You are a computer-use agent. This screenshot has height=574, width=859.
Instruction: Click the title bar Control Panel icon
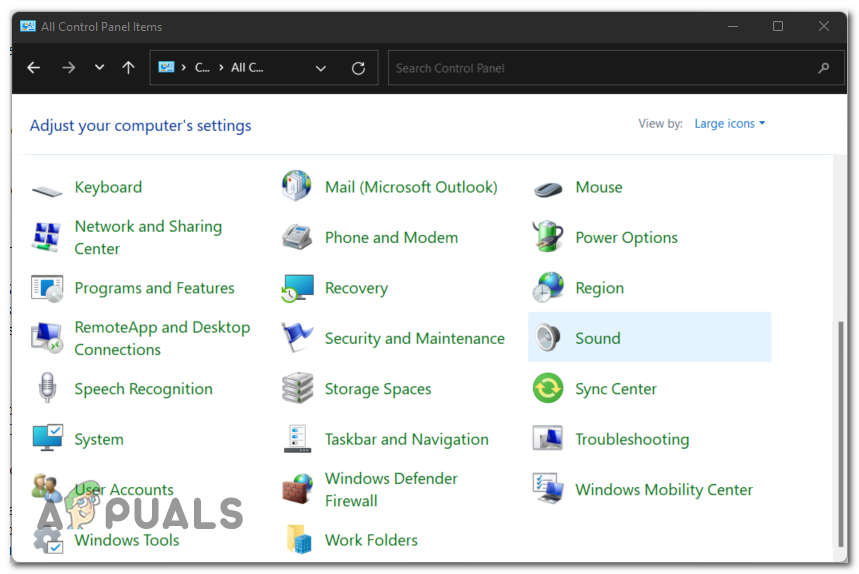28,26
